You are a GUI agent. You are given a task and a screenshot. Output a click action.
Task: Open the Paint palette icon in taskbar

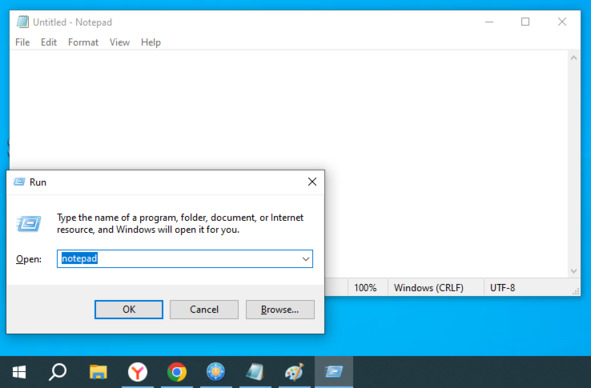tap(294, 372)
